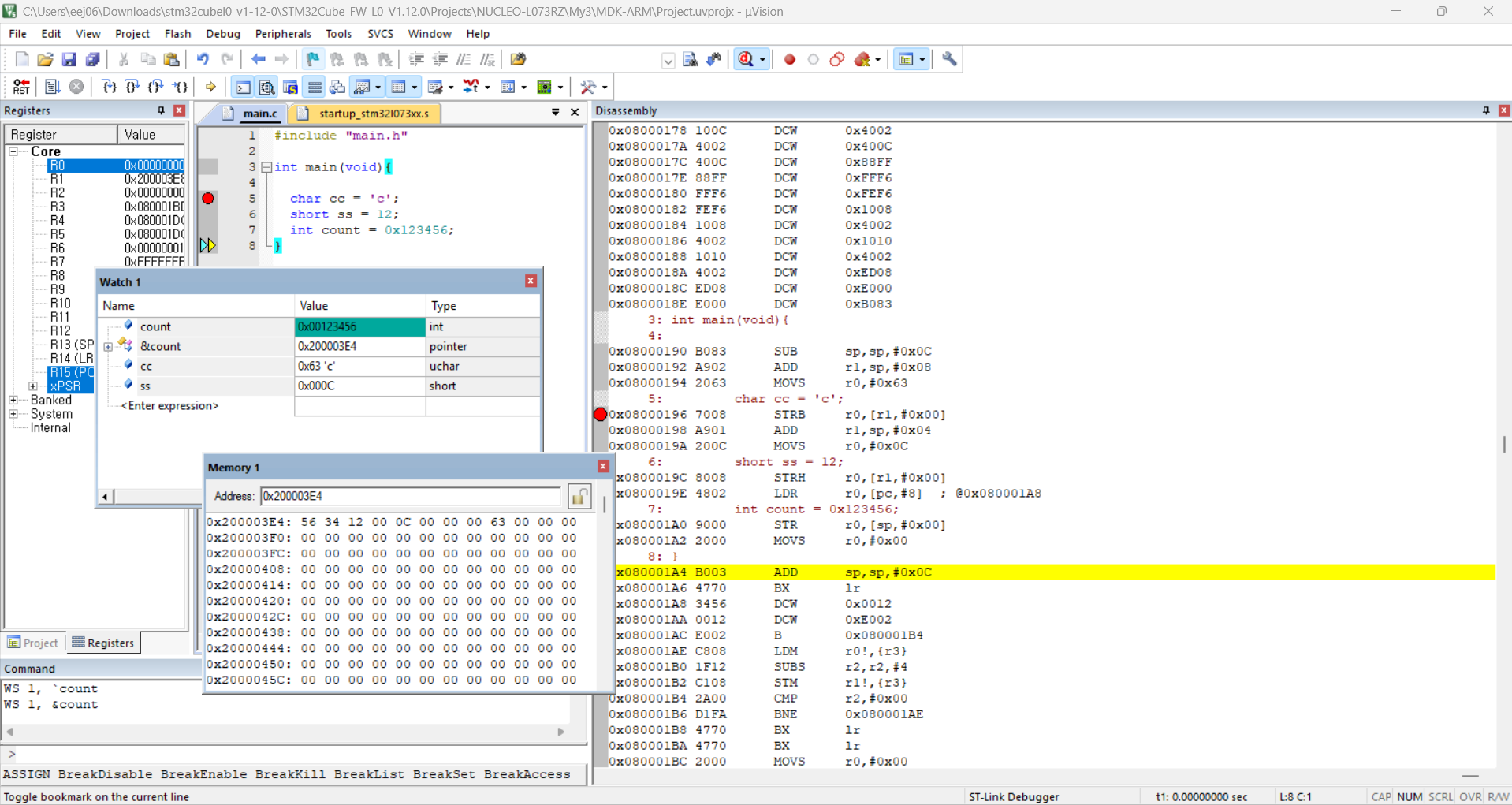
Task: Click the Command window scroll-right arrow
Action: [561, 732]
